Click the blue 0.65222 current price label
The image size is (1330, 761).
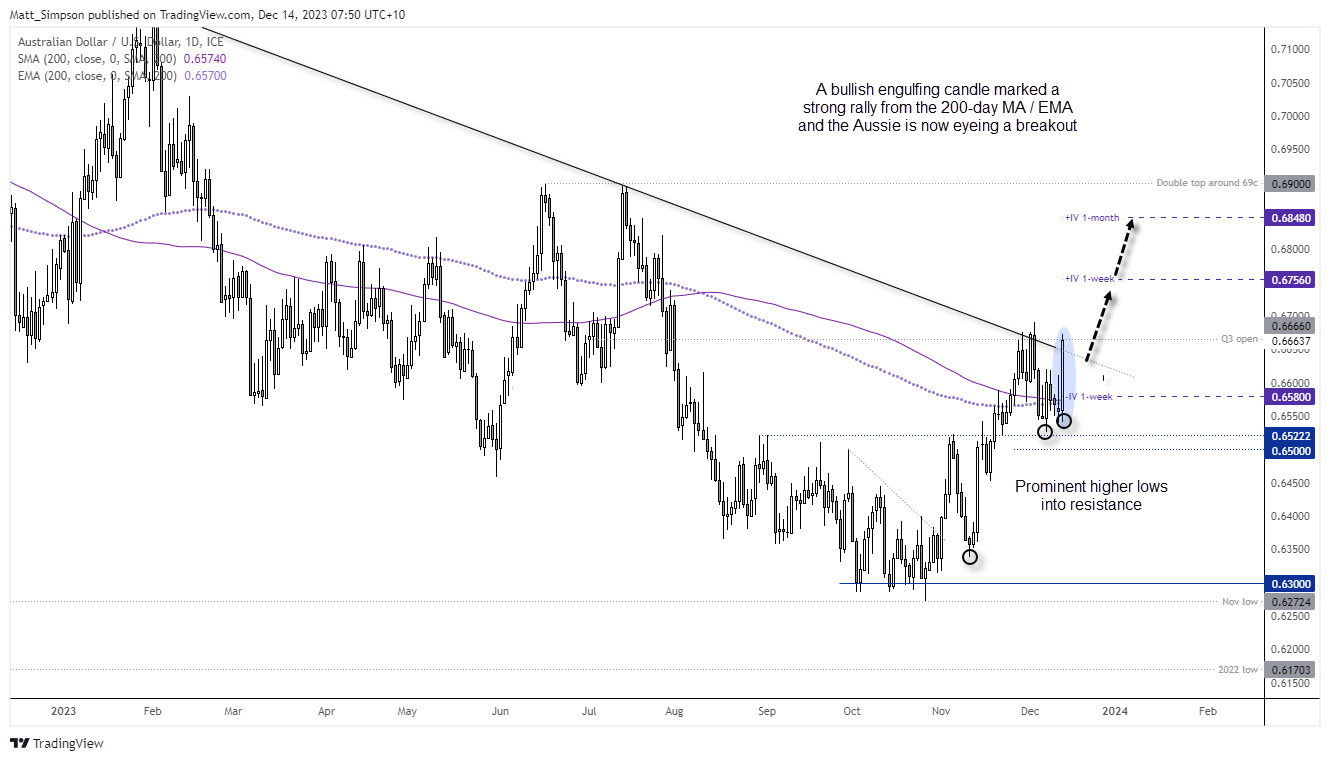[1290, 436]
